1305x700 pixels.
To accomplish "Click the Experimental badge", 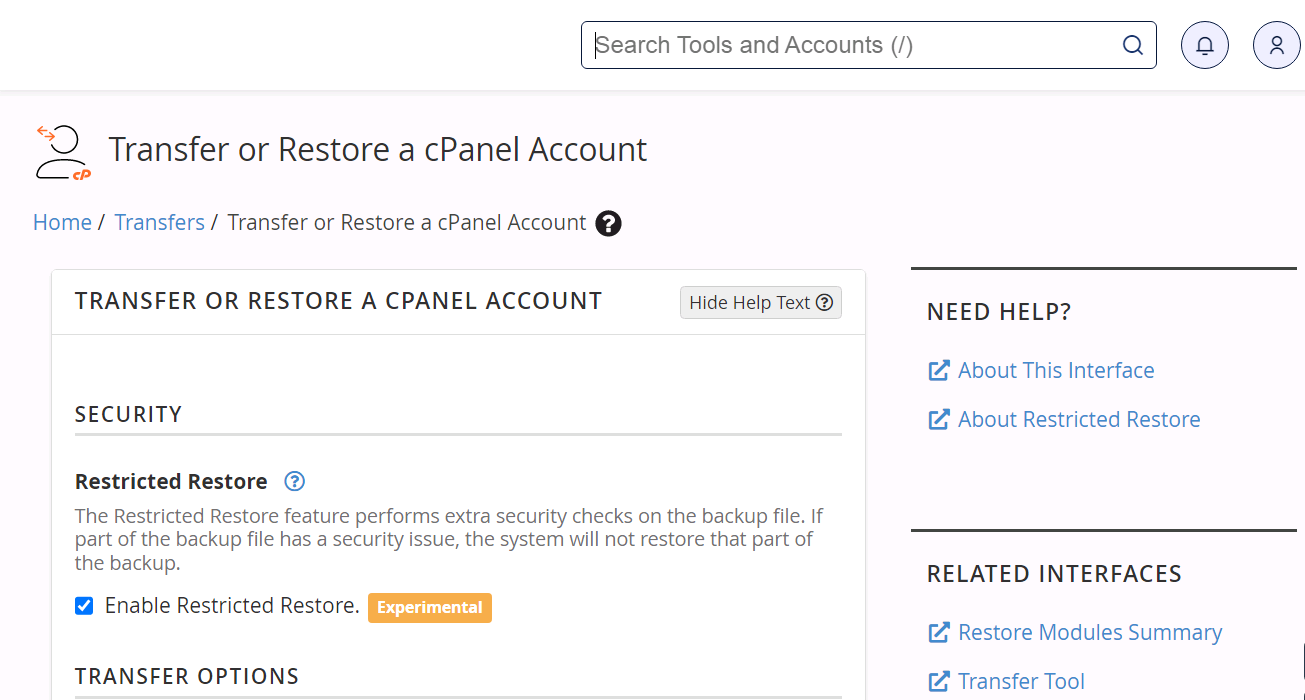I will point(430,607).
